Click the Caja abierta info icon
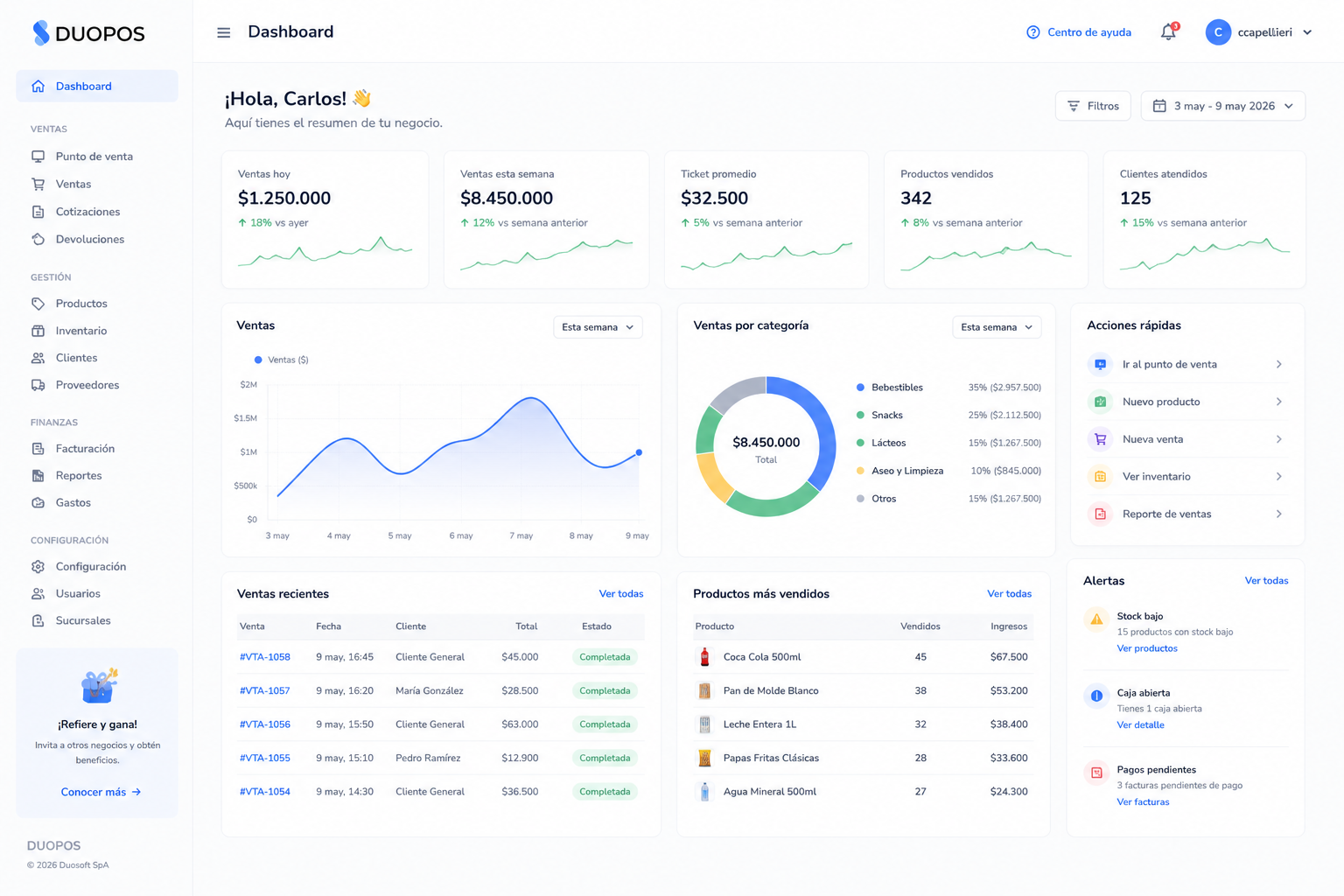 1096,696
